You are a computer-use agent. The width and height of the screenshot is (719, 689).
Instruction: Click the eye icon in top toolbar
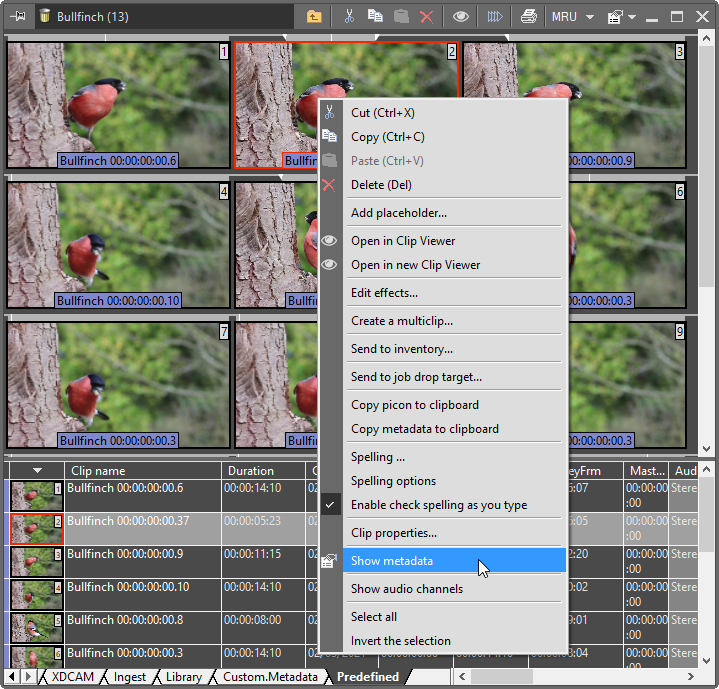(x=460, y=17)
